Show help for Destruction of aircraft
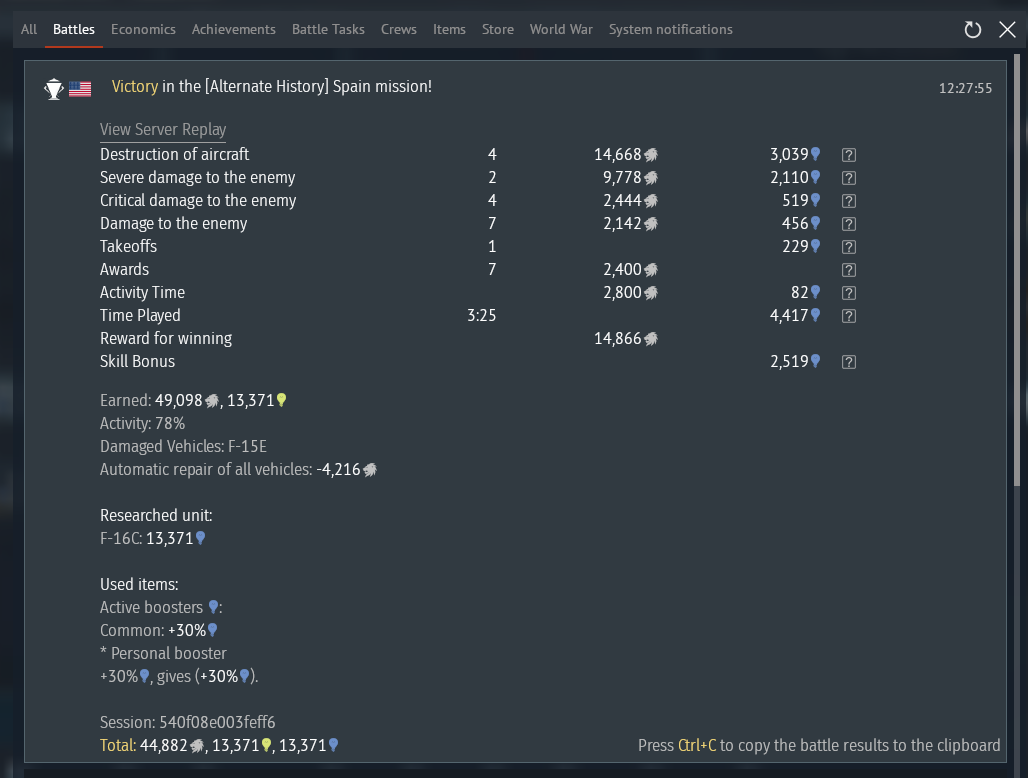 click(848, 155)
